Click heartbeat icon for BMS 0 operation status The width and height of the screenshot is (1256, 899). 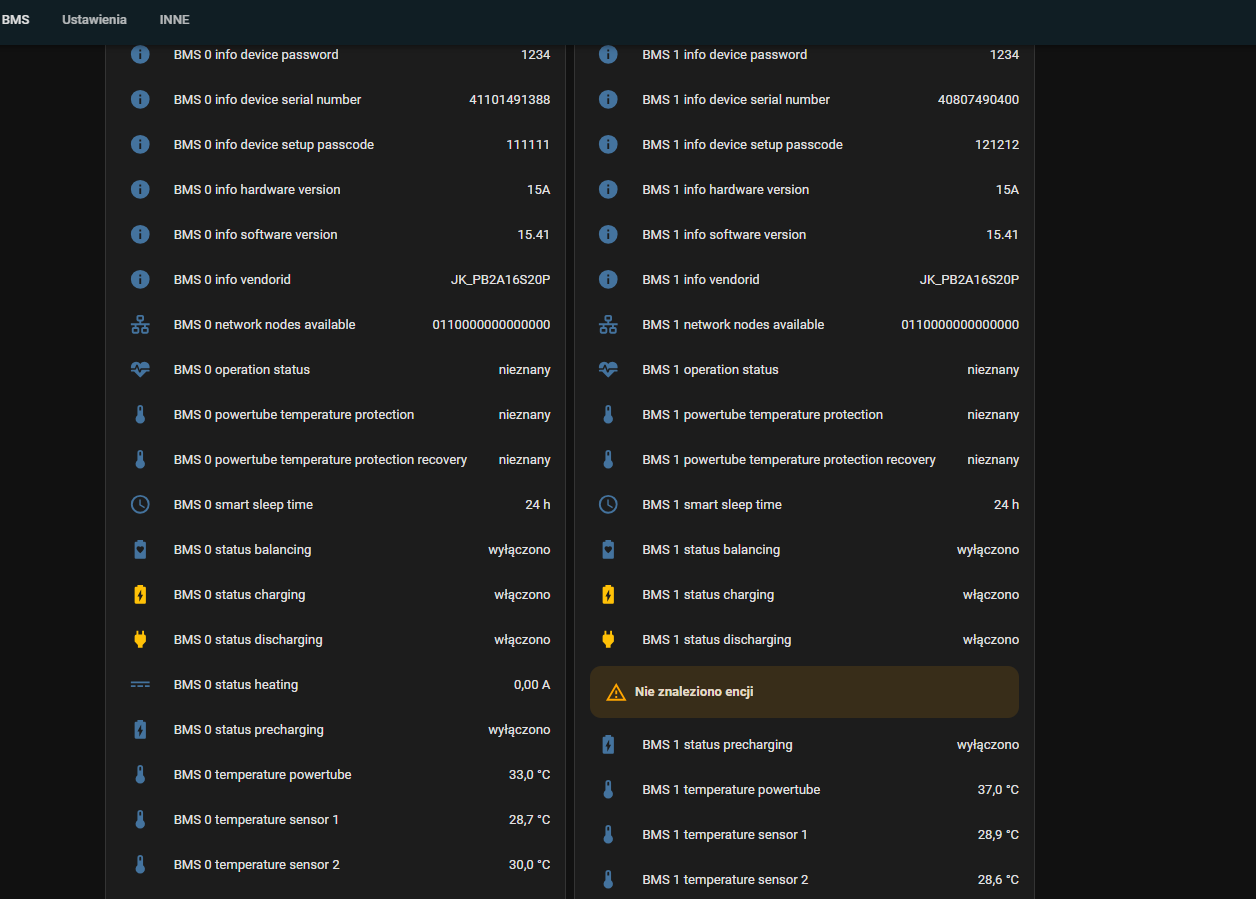(140, 370)
